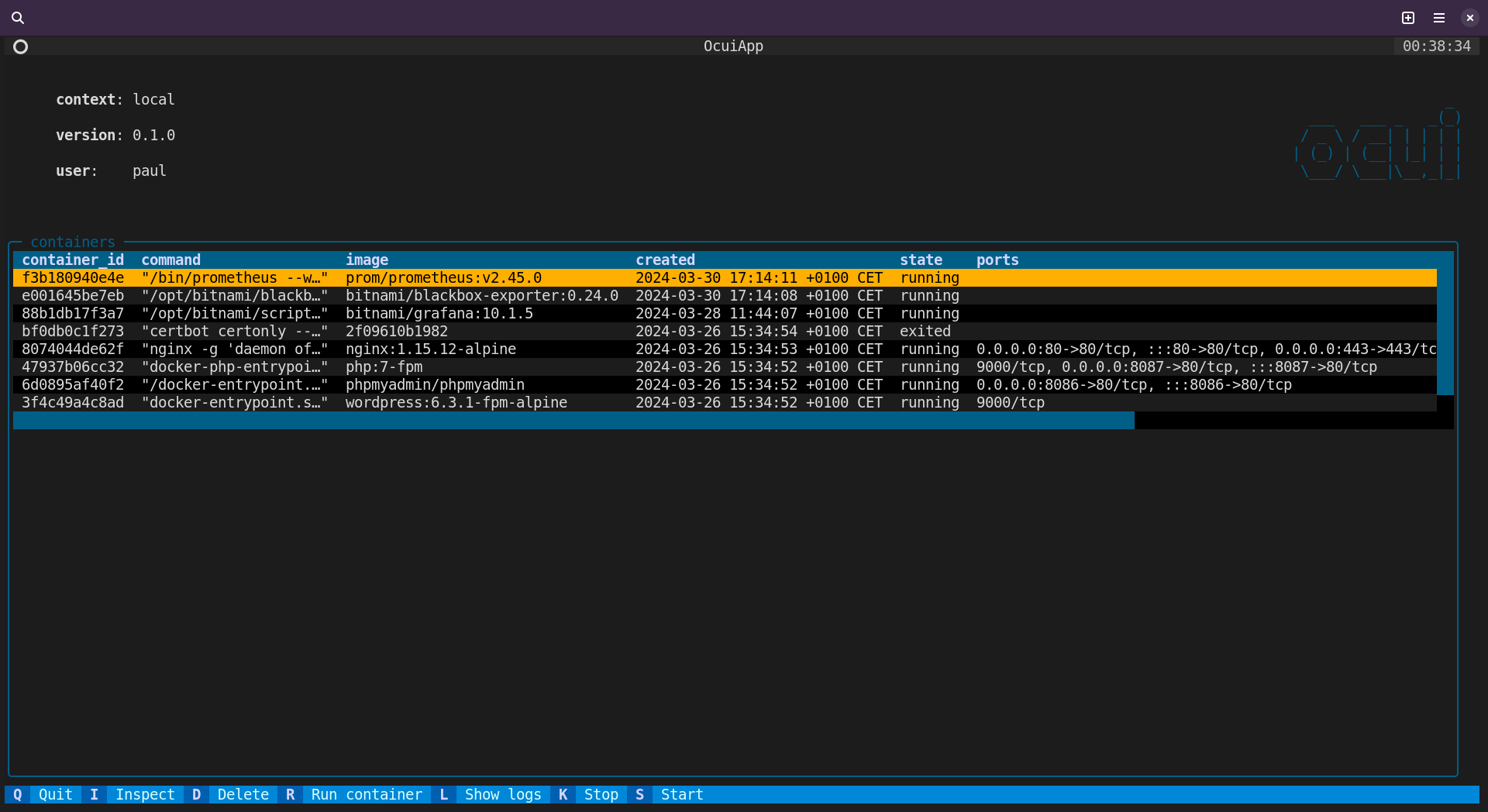Screen dimensions: 1488x812
Task: Open Show logs from the footer
Action: pyautogui.click(x=502, y=794)
